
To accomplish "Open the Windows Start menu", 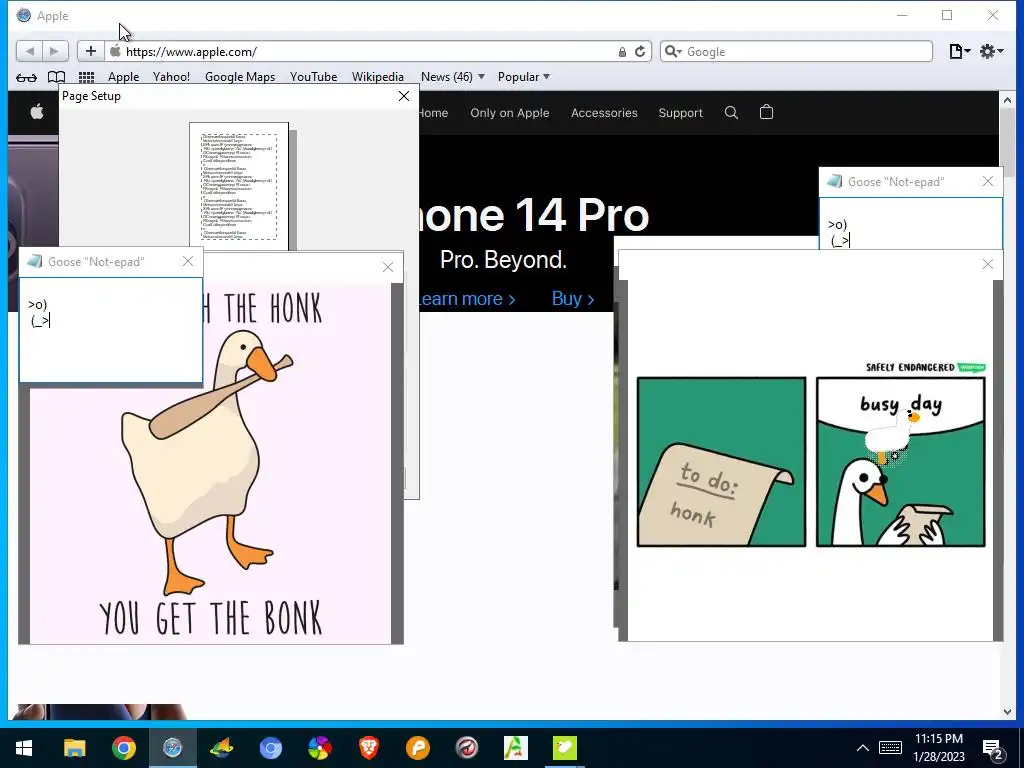I will coord(24,748).
